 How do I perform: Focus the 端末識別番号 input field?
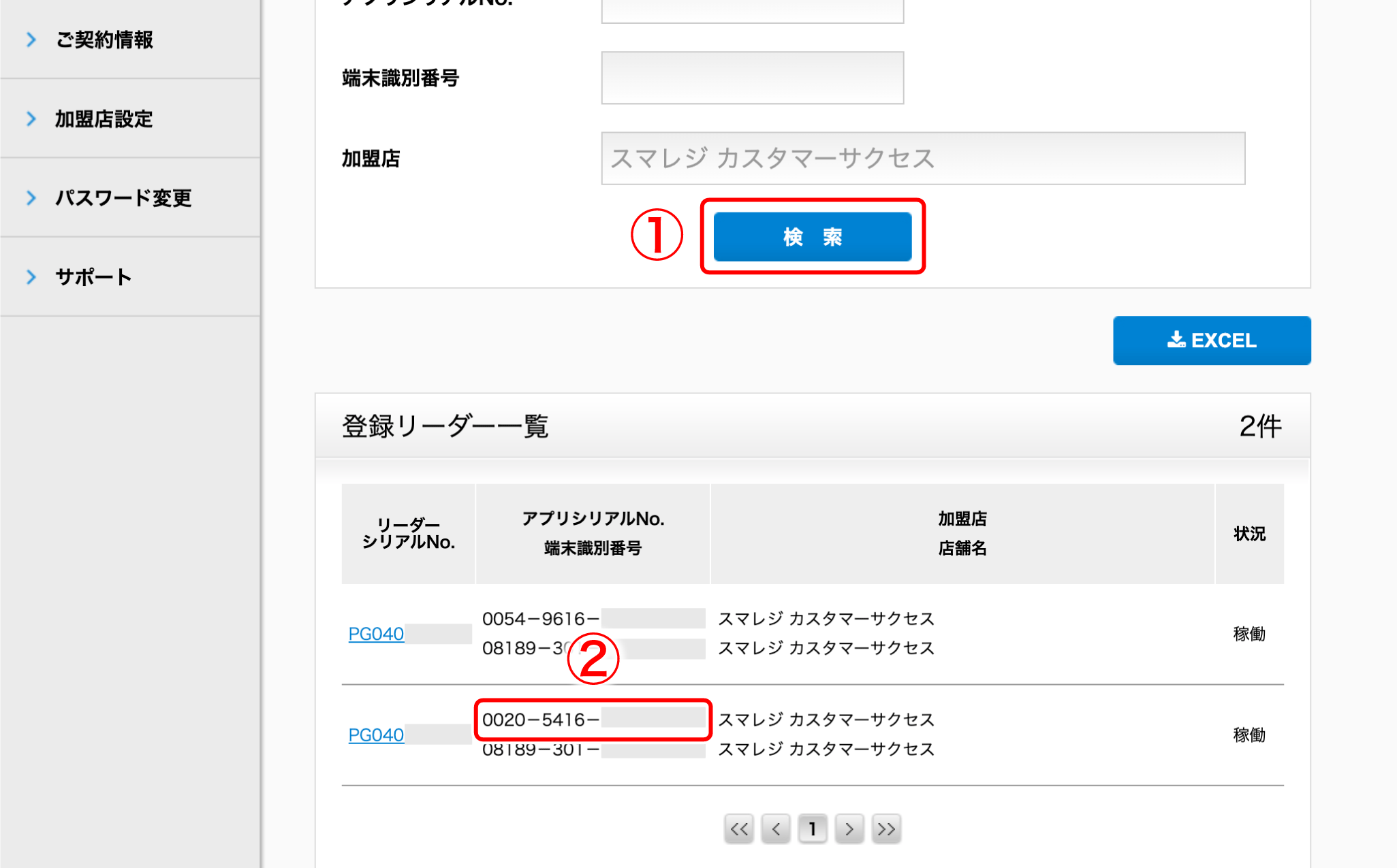pos(752,78)
